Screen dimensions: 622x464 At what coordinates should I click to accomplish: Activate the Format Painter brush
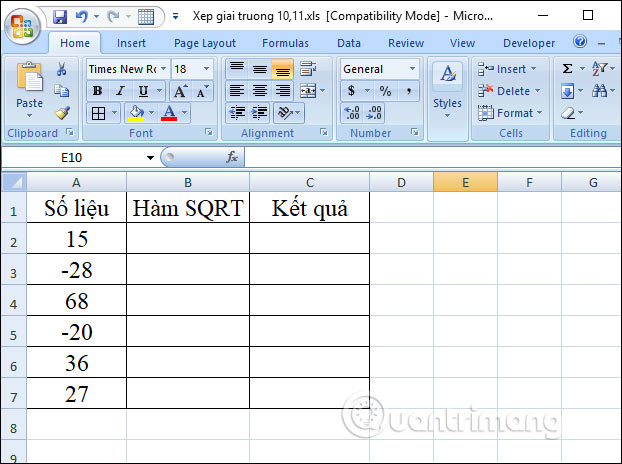point(62,113)
